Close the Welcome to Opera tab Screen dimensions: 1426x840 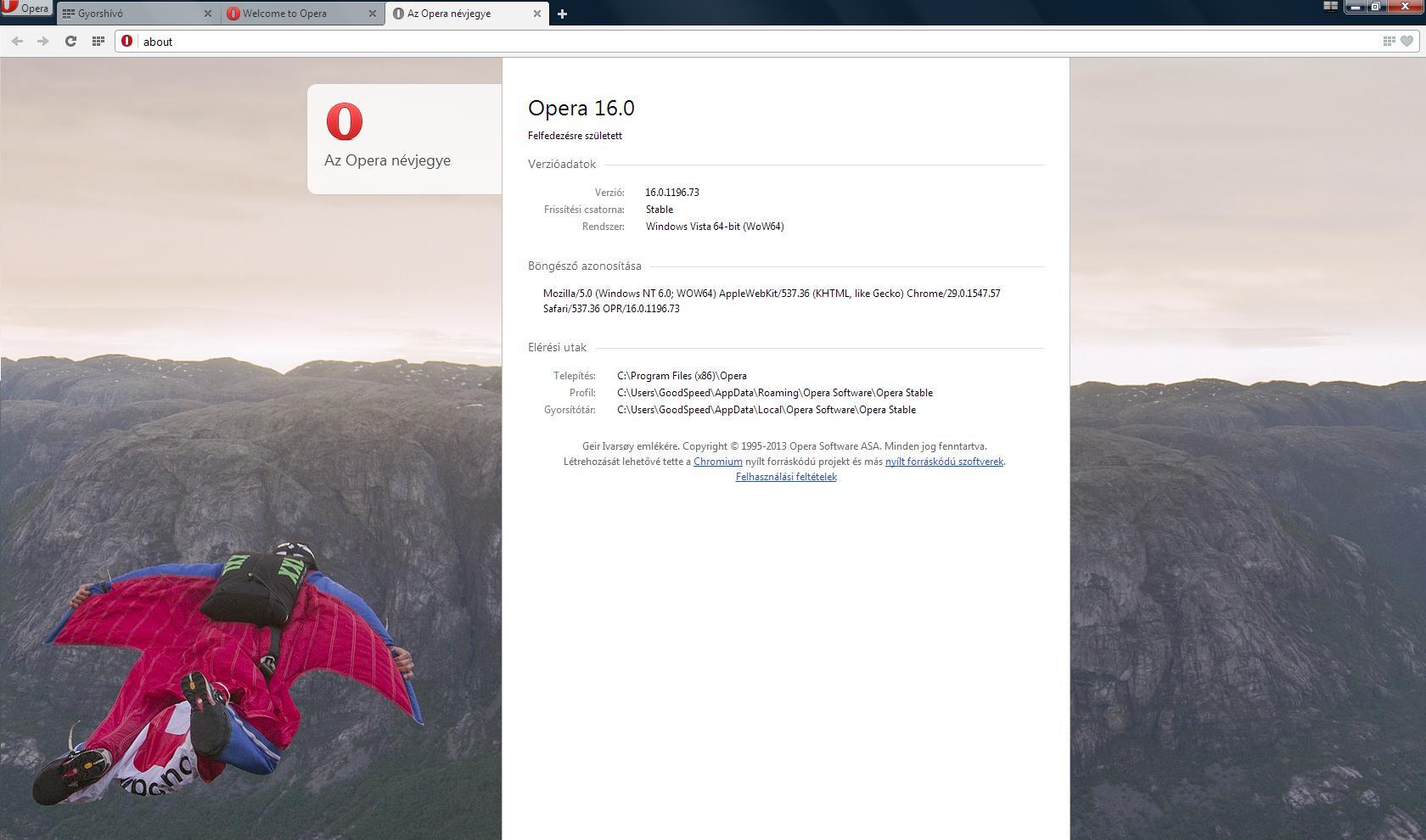click(373, 14)
